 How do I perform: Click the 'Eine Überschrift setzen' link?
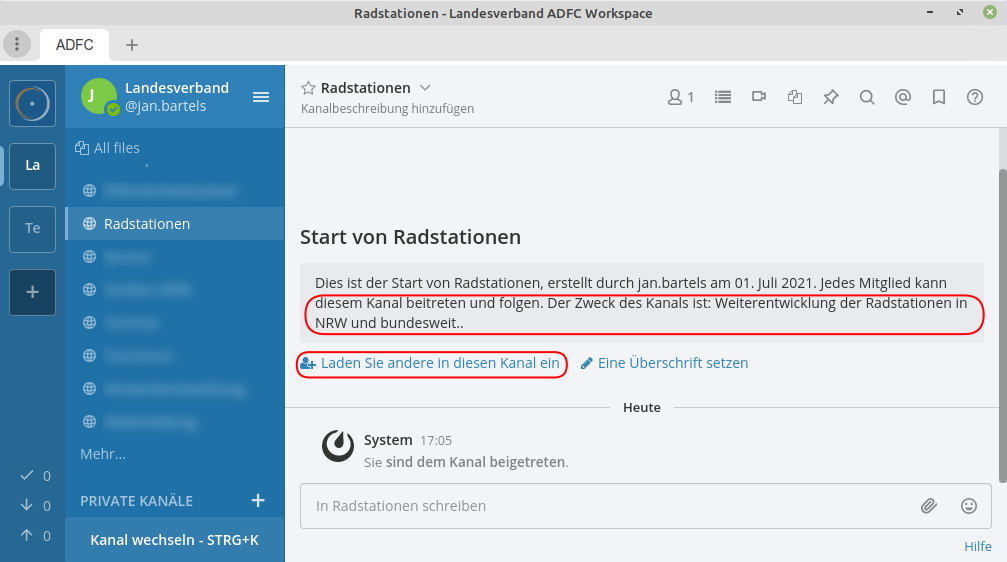point(672,363)
